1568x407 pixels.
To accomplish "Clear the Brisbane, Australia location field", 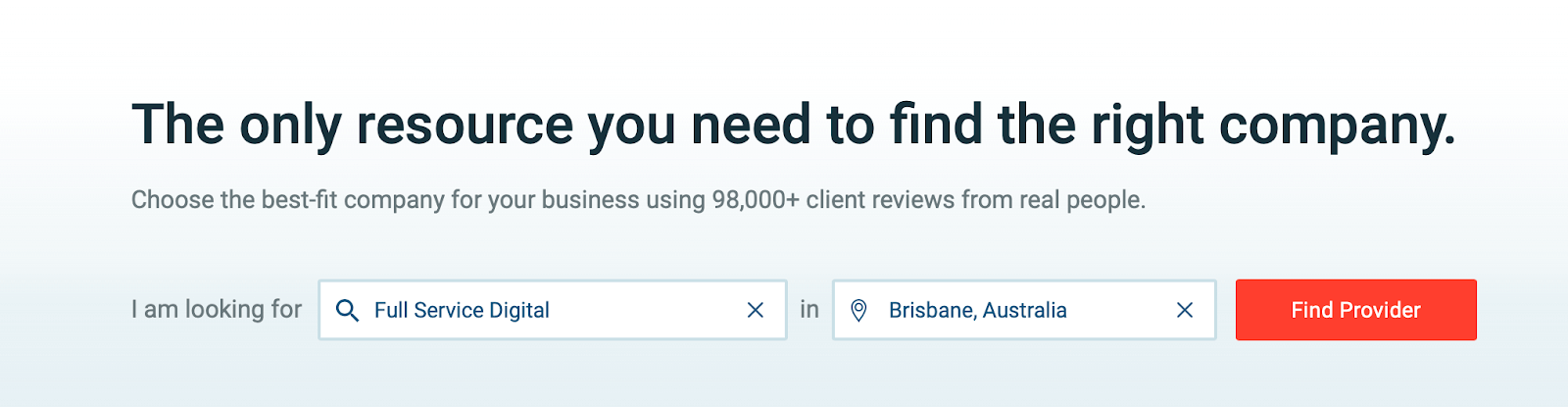I will pyautogui.click(x=1185, y=310).
